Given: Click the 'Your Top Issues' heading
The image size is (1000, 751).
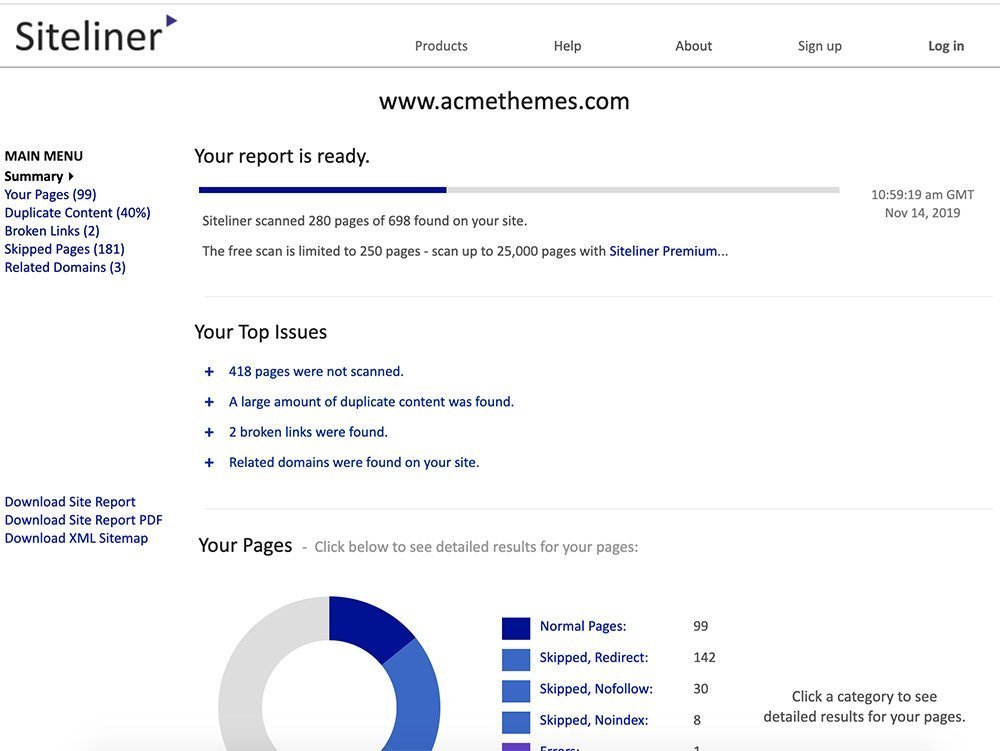Looking at the screenshot, I should coord(260,332).
